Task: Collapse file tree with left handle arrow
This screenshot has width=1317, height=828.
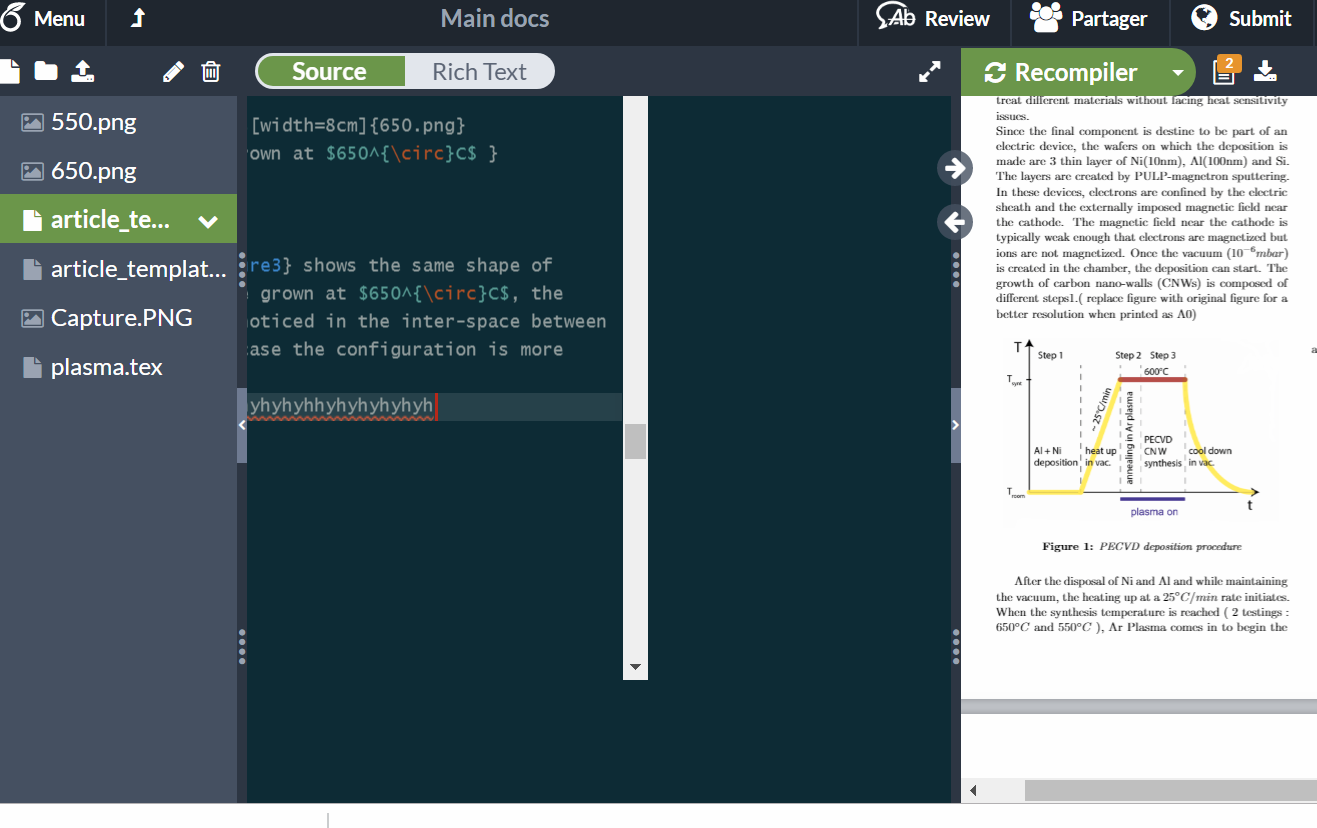Action: [x=241, y=425]
